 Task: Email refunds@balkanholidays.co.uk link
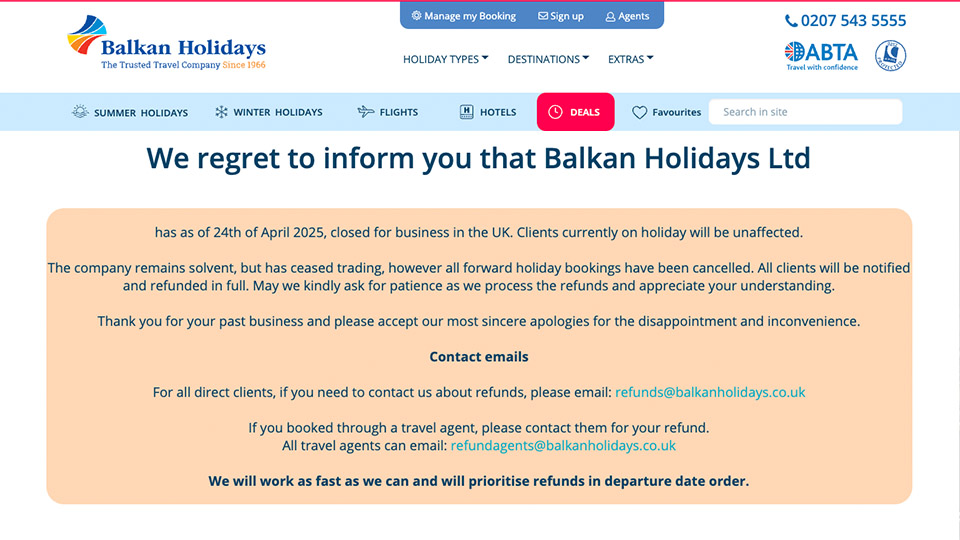(x=710, y=392)
